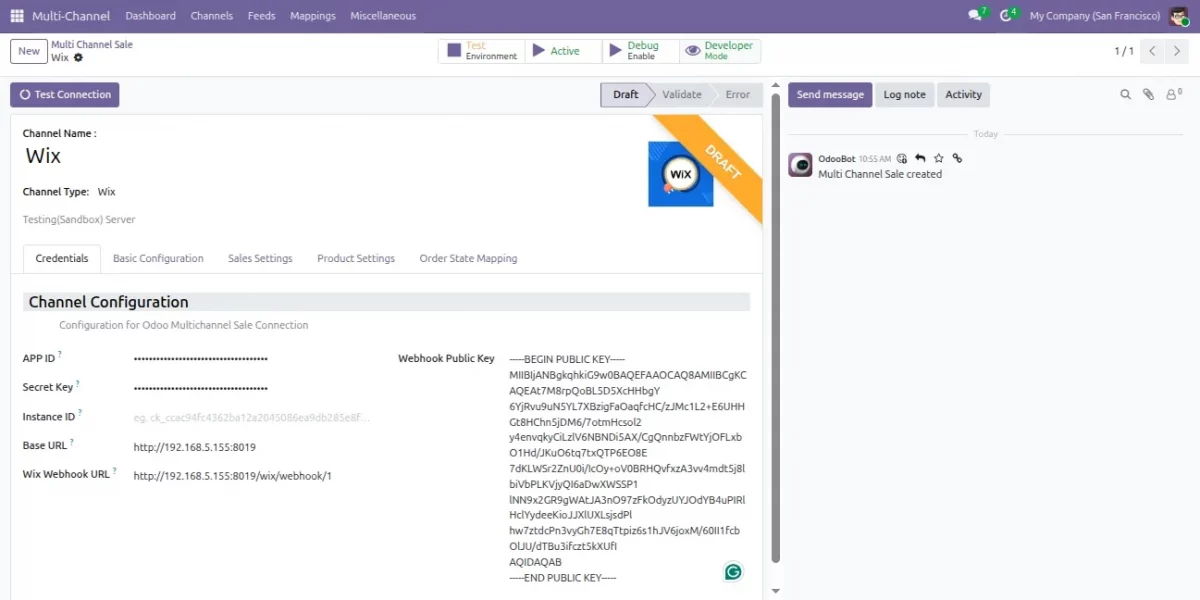Click the Secret Key masked field
Viewport: 1200px width, 600px height.
[253, 388]
